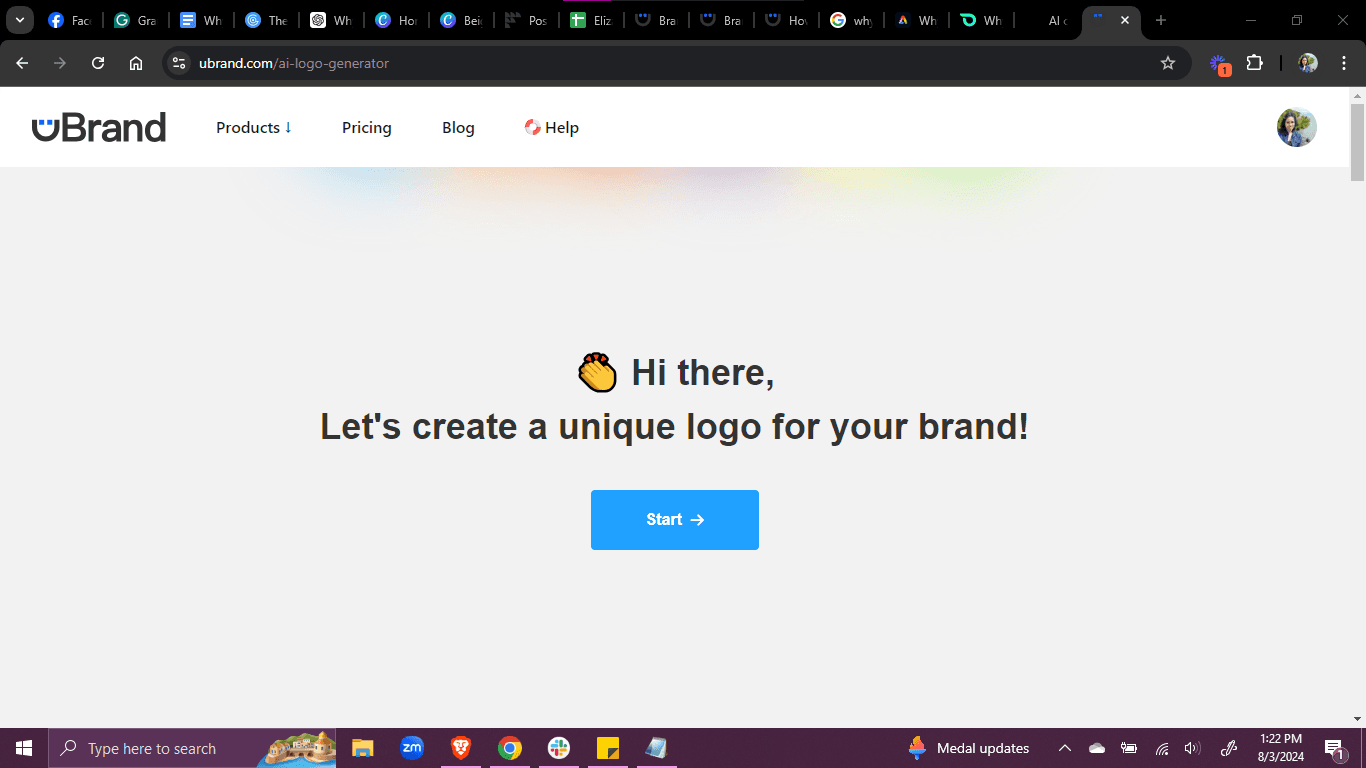Click the Start button
Screen dimensions: 1366x768
675,519
